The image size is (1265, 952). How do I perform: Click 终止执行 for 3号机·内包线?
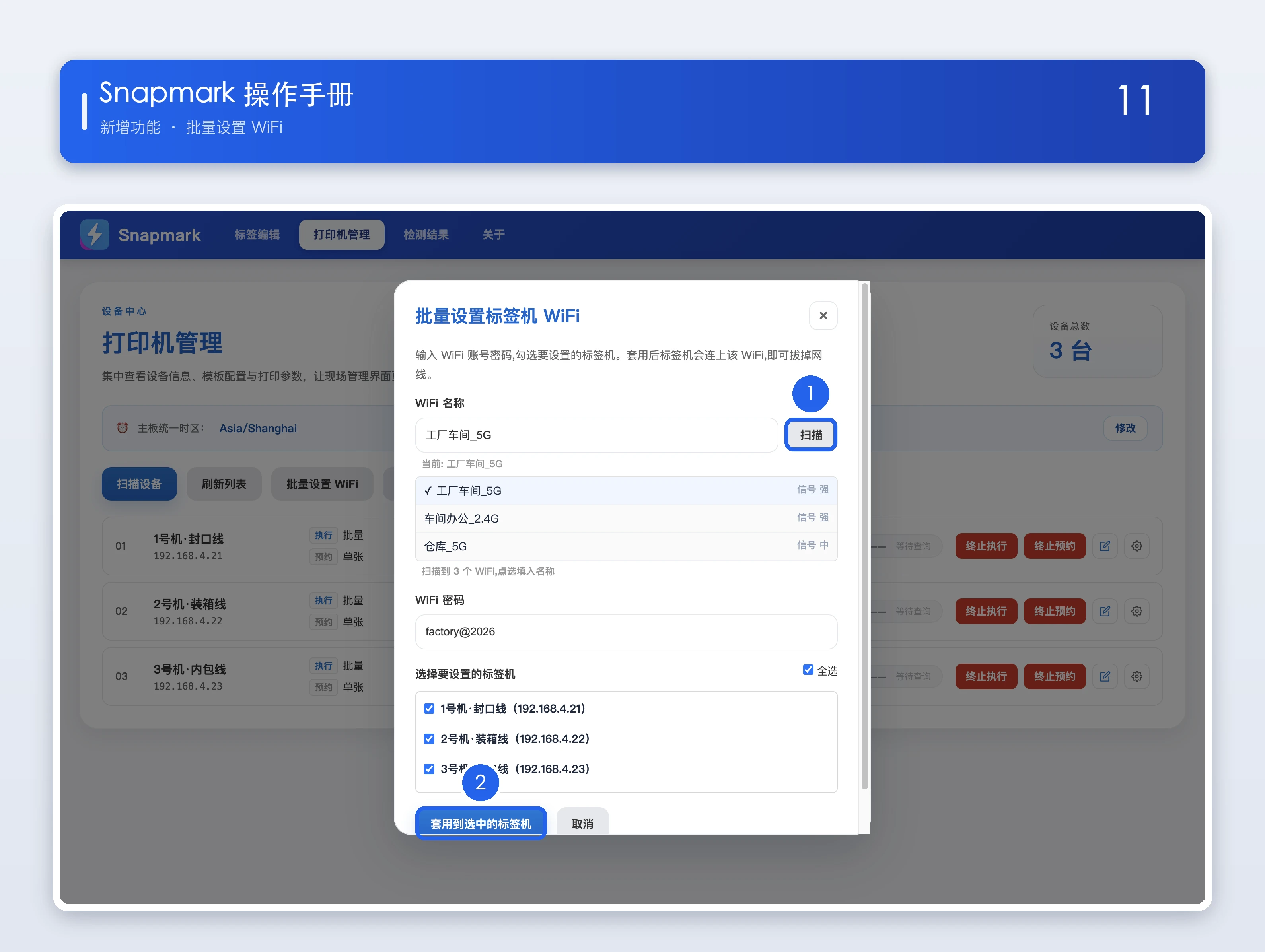point(986,676)
